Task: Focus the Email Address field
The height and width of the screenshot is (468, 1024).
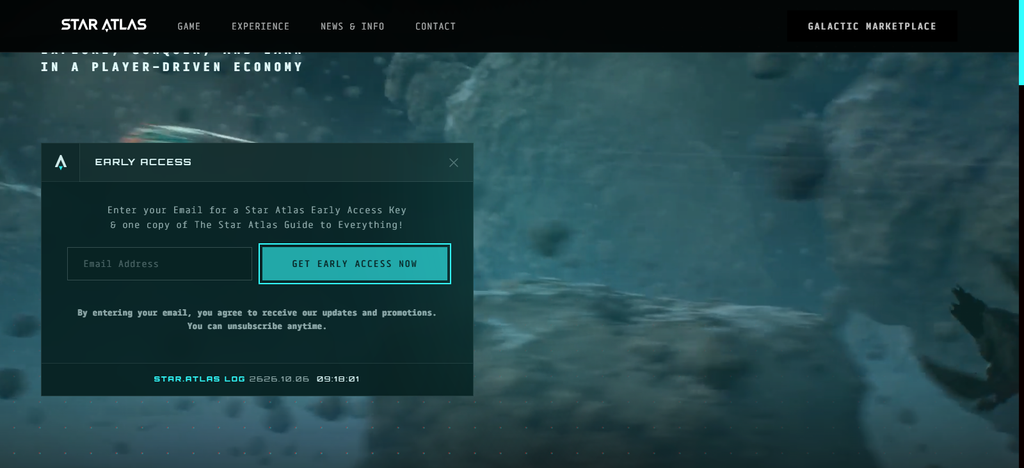Action: click(159, 264)
